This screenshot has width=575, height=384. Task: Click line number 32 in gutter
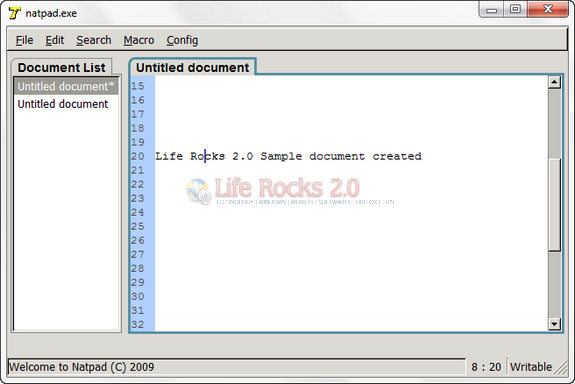coord(138,325)
